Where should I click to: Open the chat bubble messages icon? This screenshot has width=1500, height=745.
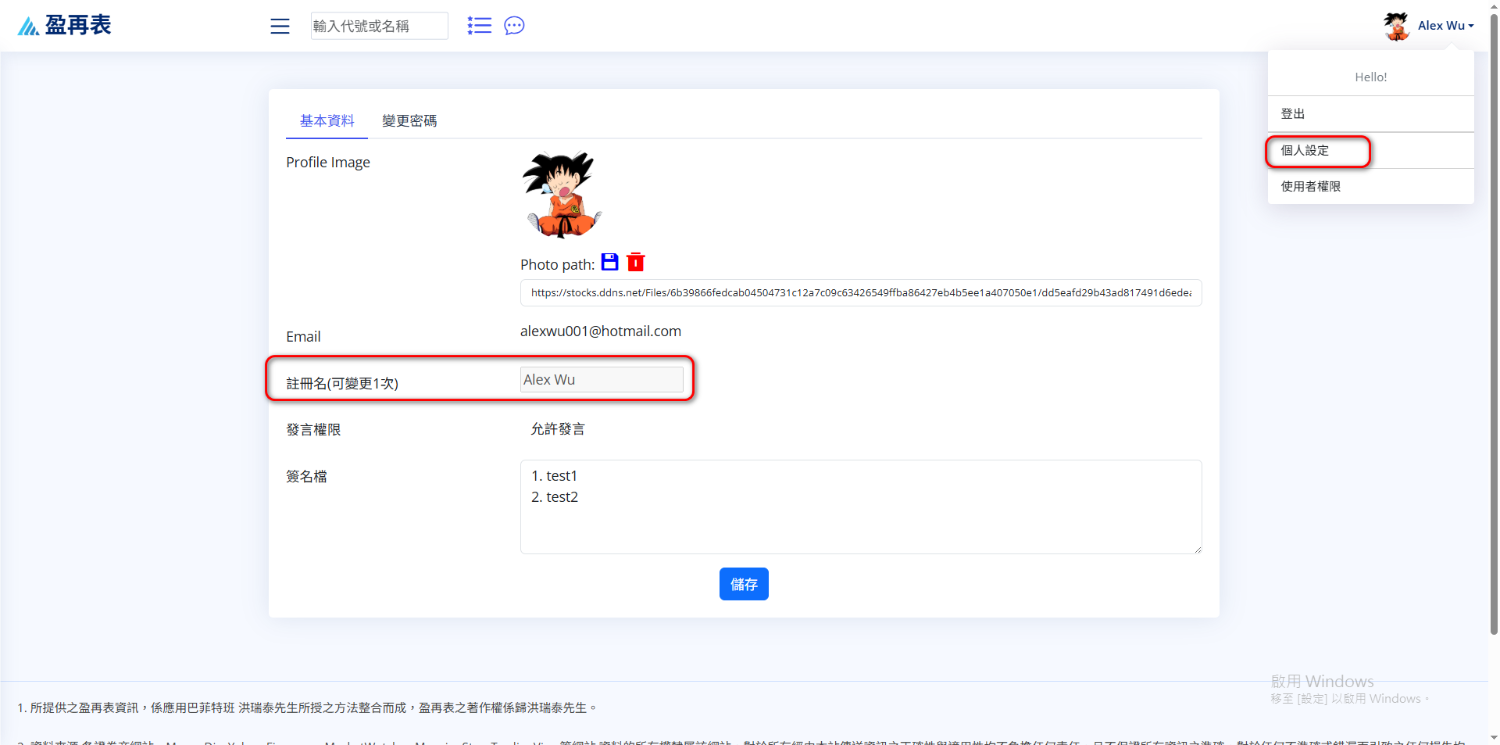[x=514, y=26]
